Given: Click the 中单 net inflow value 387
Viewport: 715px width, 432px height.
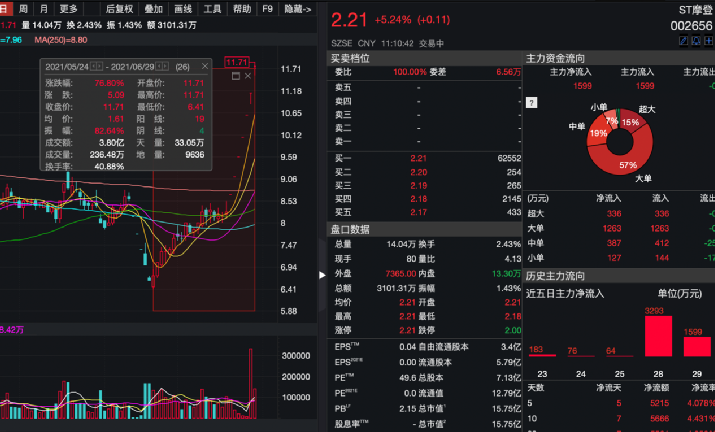Looking at the screenshot, I should pos(614,243).
